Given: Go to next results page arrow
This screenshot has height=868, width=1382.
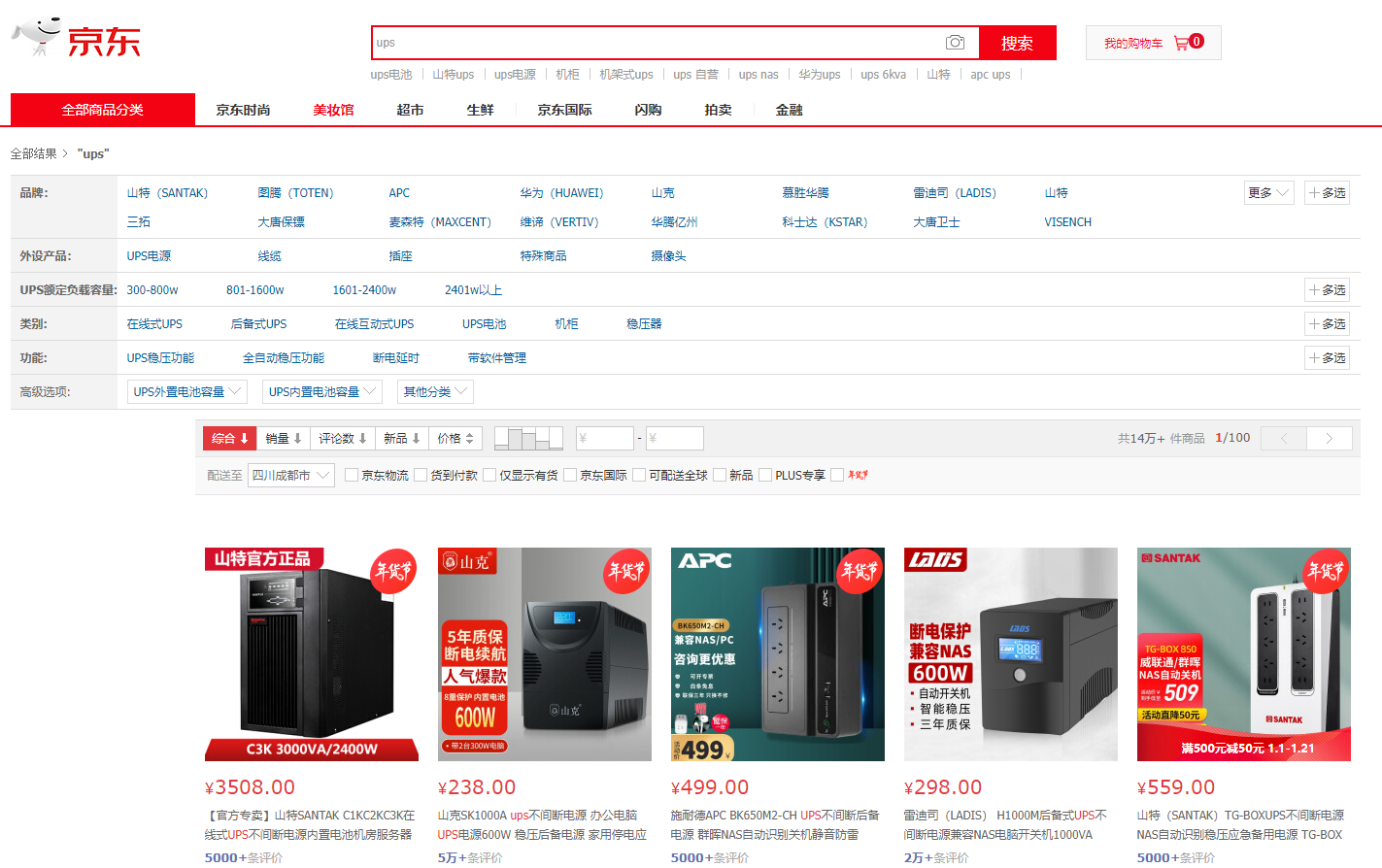Looking at the screenshot, I should pos(1329,439).
